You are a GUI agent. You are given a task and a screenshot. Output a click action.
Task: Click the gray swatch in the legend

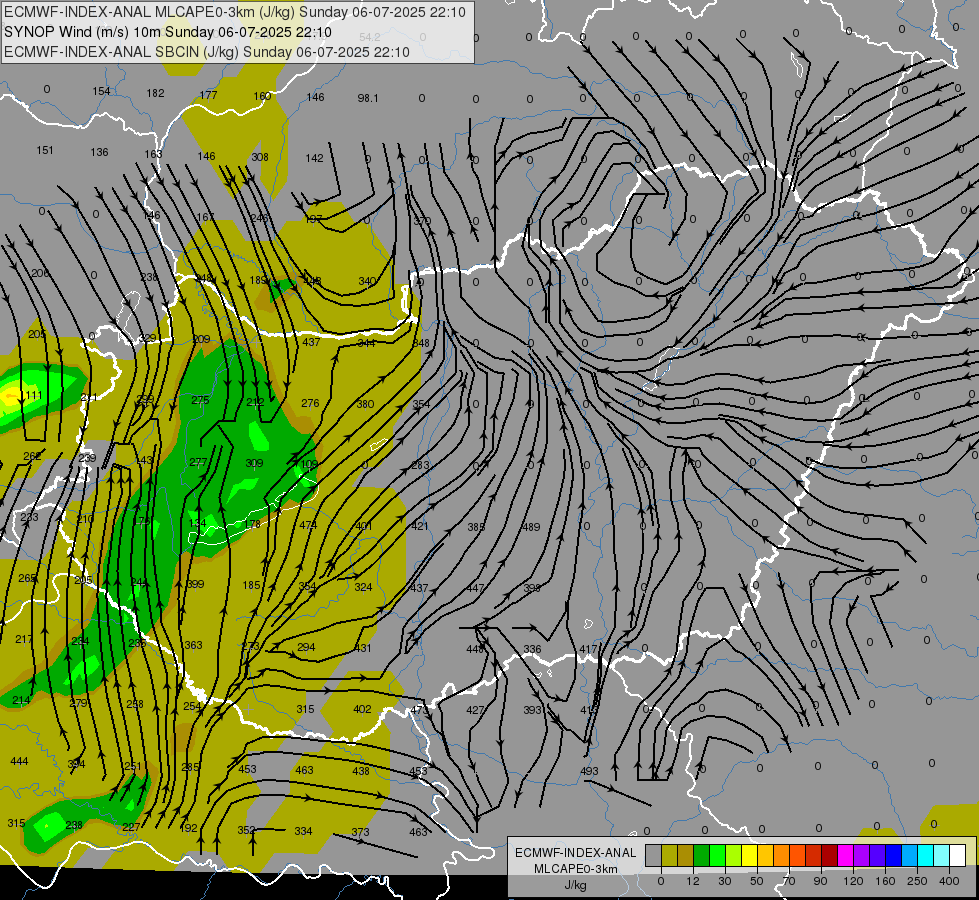pyautogui.click(x=653, y=855)
